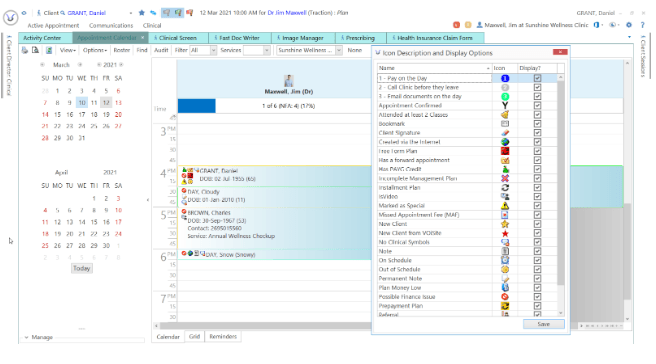Open the View dropdown in toolbar
Screen dimensions: 656x364
pyautogui.click(x=68, y=50)
